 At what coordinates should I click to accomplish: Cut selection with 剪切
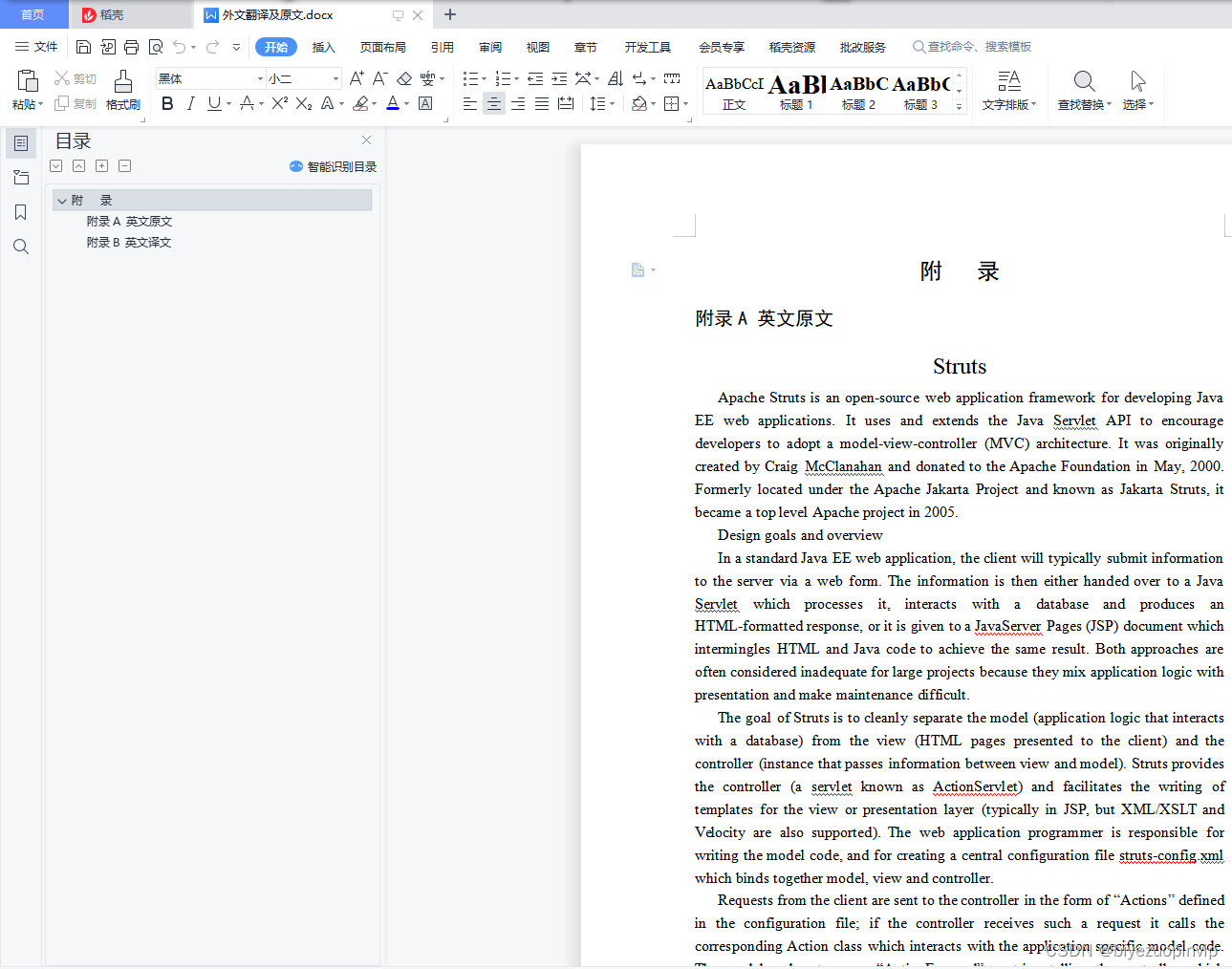(x=76, y=78)
